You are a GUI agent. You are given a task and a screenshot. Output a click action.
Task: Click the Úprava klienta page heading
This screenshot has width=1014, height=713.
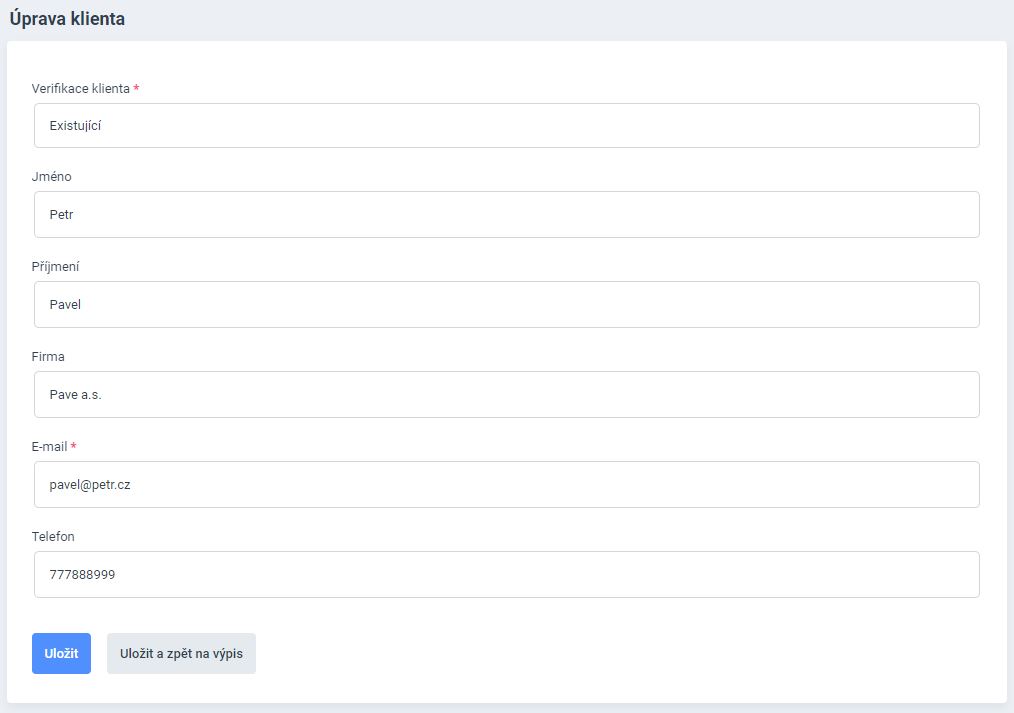pyautogui.click(x=67, y=18)
